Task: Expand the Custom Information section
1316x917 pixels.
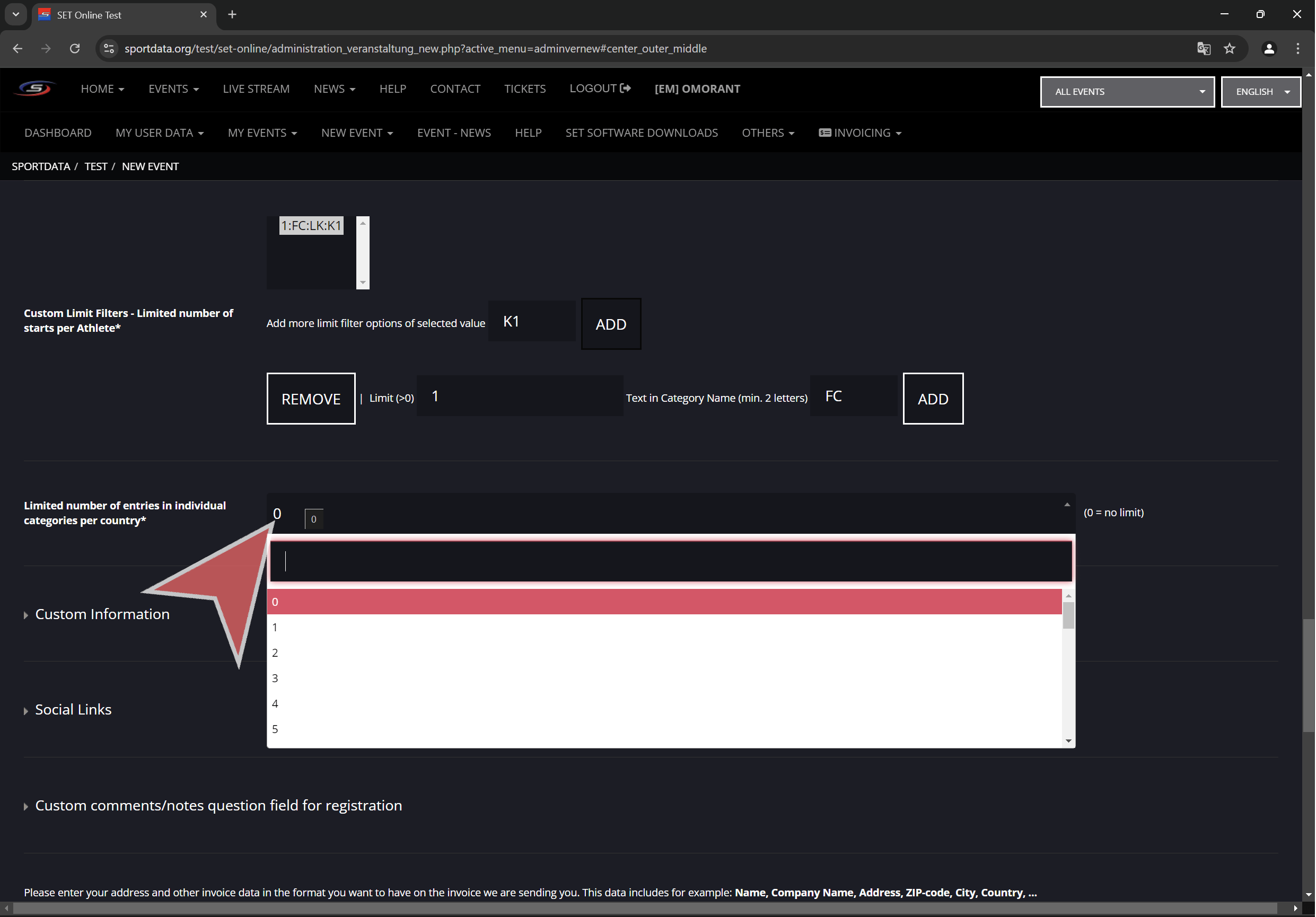Action: (102, 614)
